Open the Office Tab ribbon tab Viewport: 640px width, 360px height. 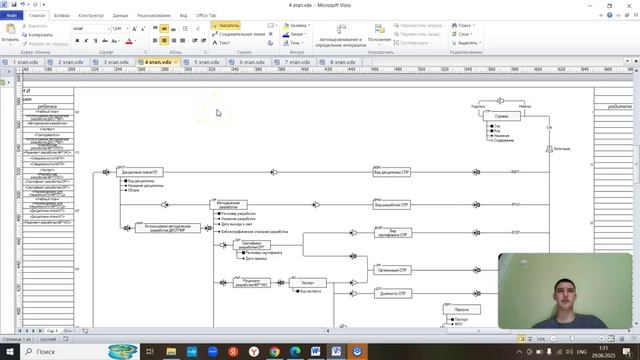206,16
